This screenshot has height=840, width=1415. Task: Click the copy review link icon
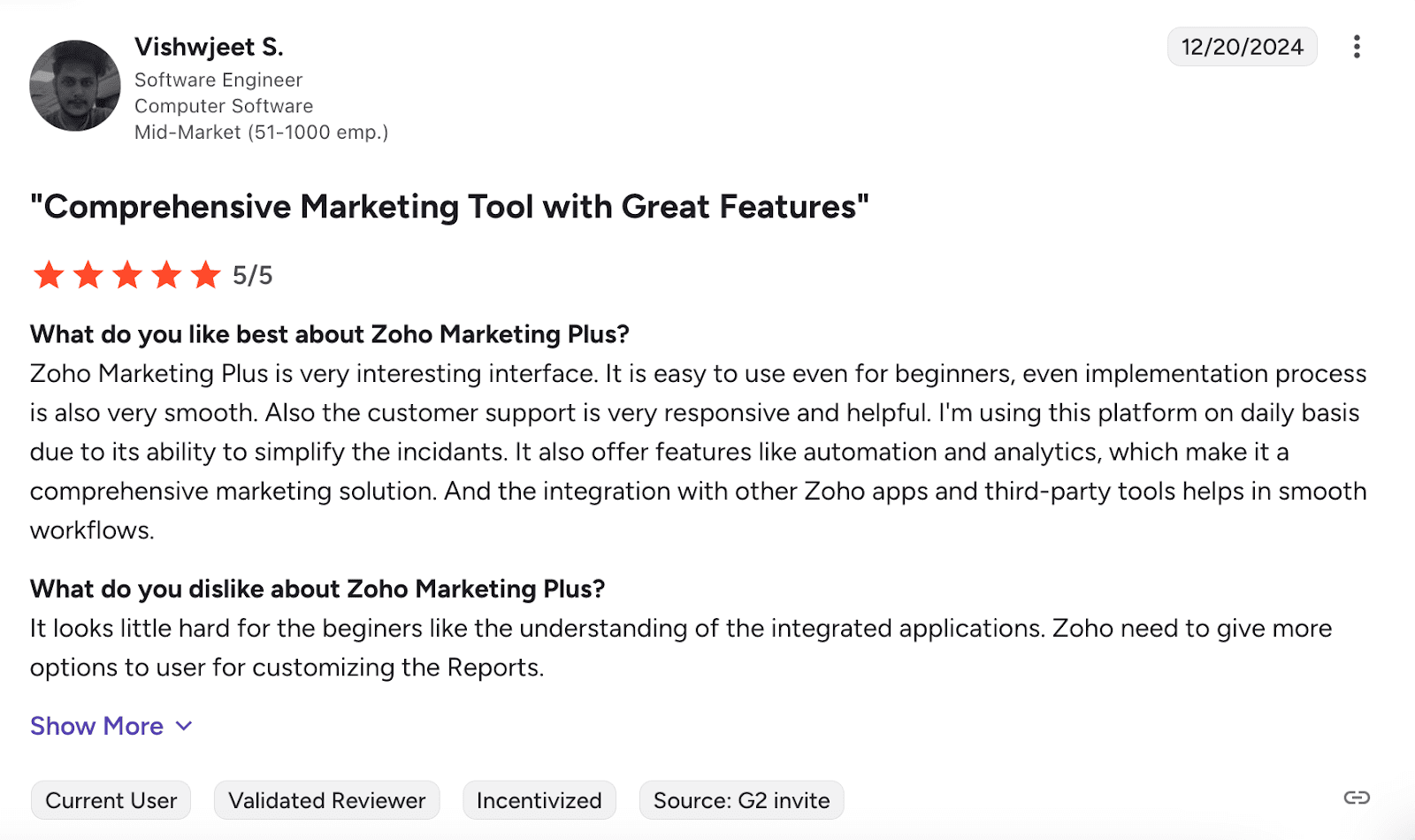[x=1357, y=798]
